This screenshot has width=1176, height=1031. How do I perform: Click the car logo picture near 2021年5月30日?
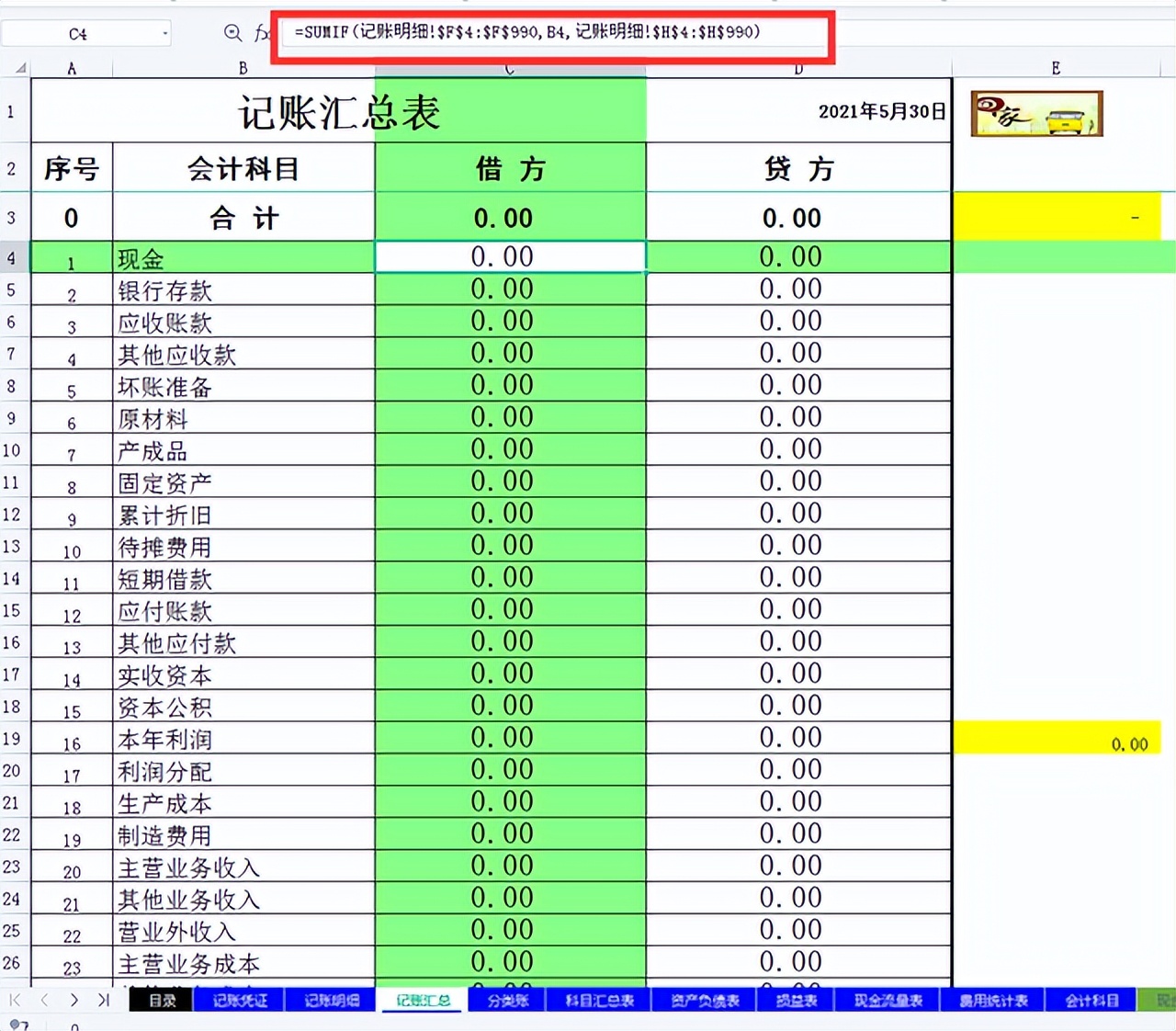coord(1036,113)
